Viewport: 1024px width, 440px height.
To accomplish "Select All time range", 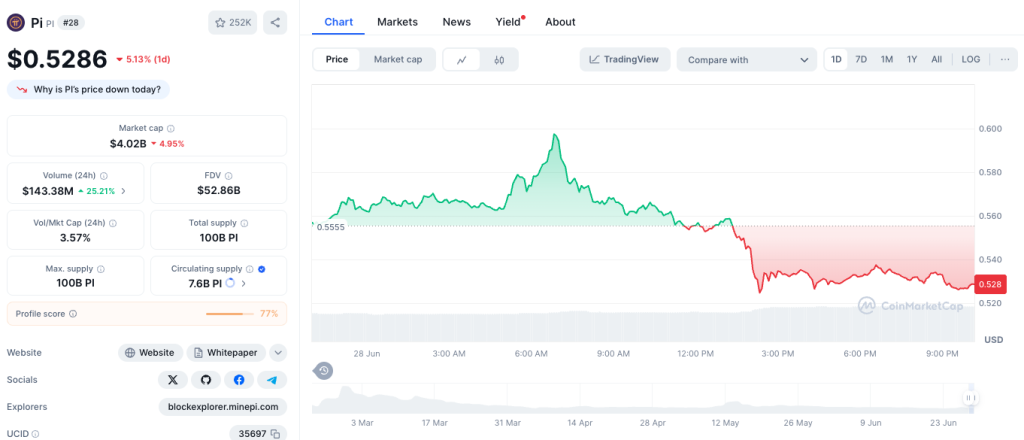I will 936,59.
